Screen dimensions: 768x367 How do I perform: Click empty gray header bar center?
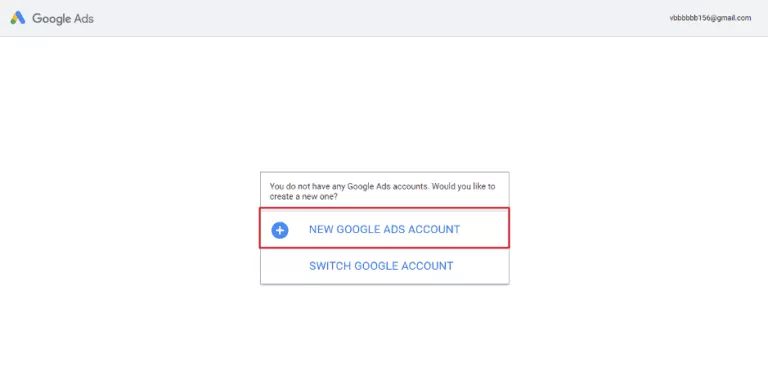(384, 18)
